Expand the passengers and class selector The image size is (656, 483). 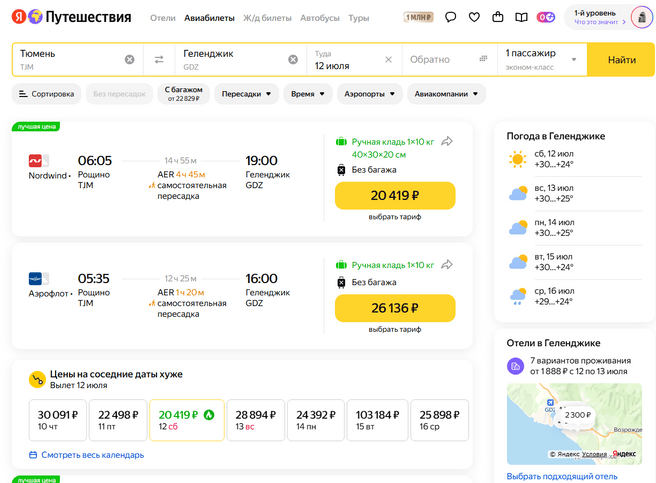point(541,60)
